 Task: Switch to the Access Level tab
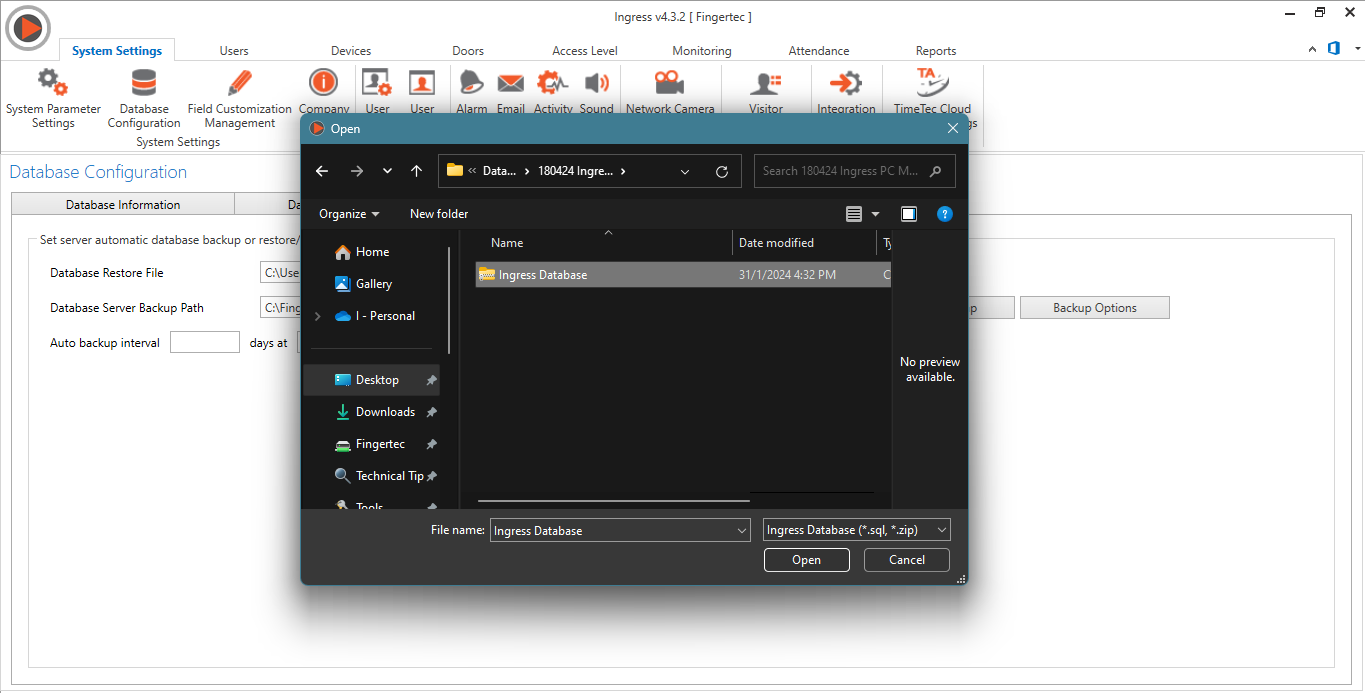pyautogui.click(x=585, y=51)
